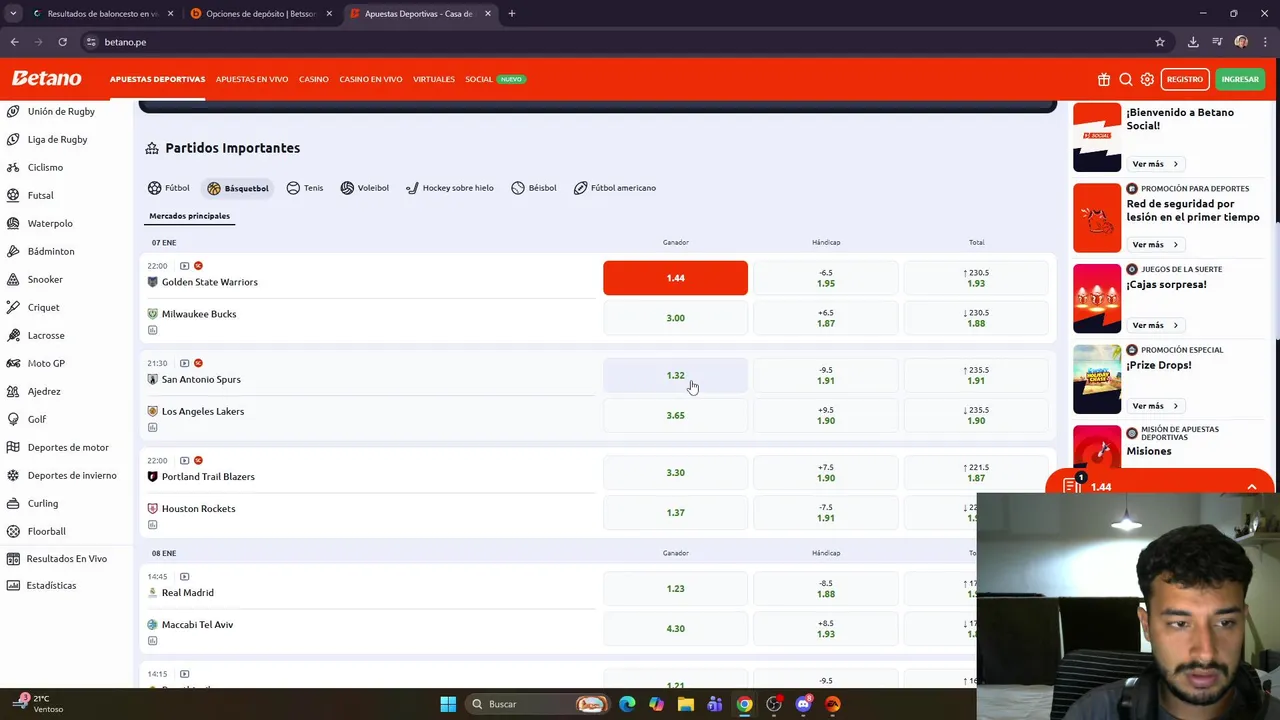Select Maccabi Tel Aviv winner odds 4.30

point(675,628)
